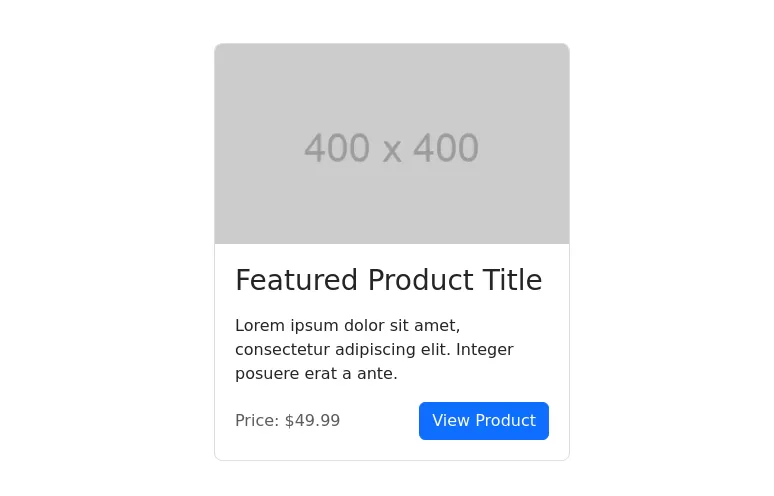The height and width of the screenshot is (496, 774).
Task: Click the Price: $49.99 text
Action: (287, 421)
